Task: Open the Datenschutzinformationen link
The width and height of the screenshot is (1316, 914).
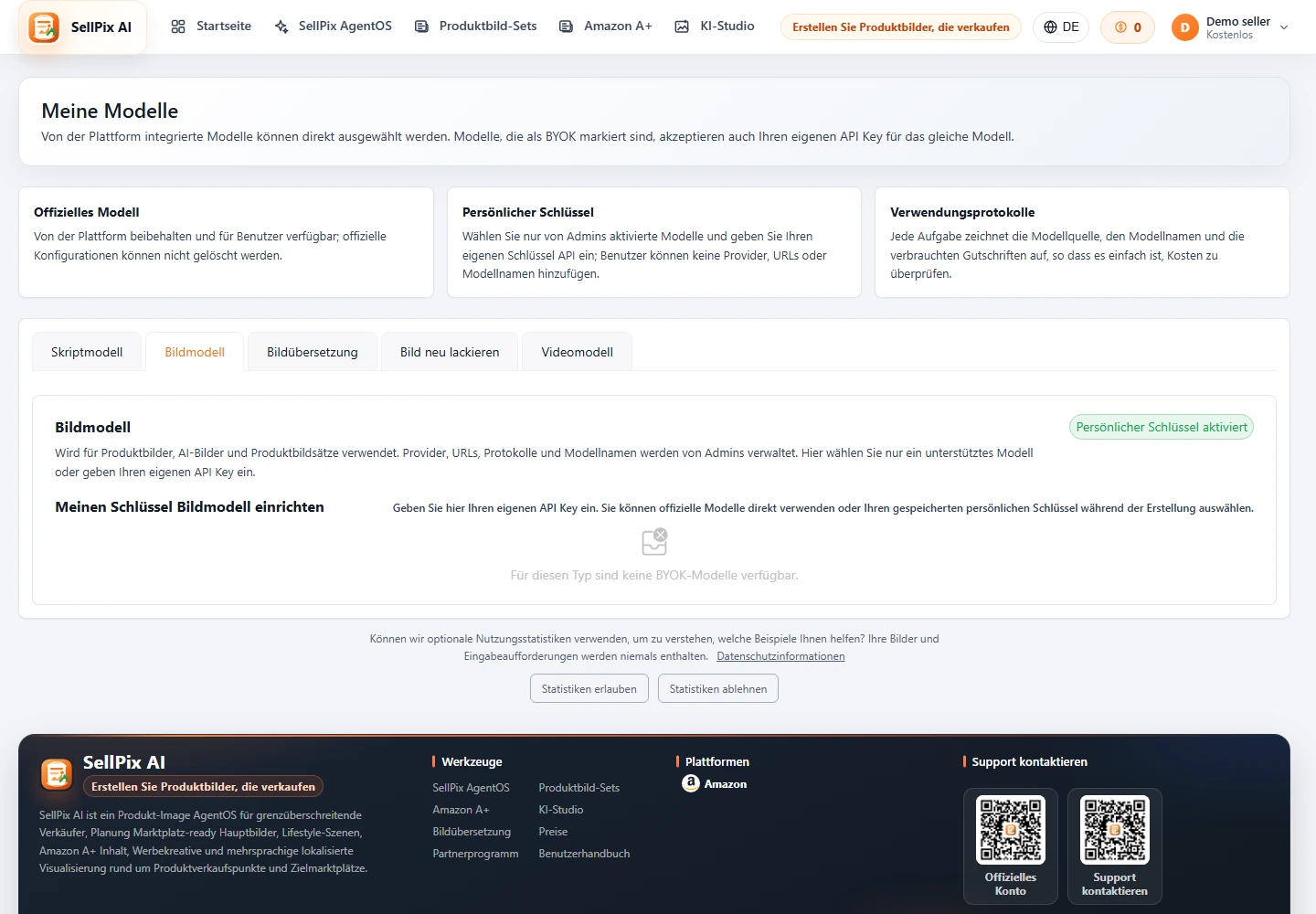Action: click(780, 656)
